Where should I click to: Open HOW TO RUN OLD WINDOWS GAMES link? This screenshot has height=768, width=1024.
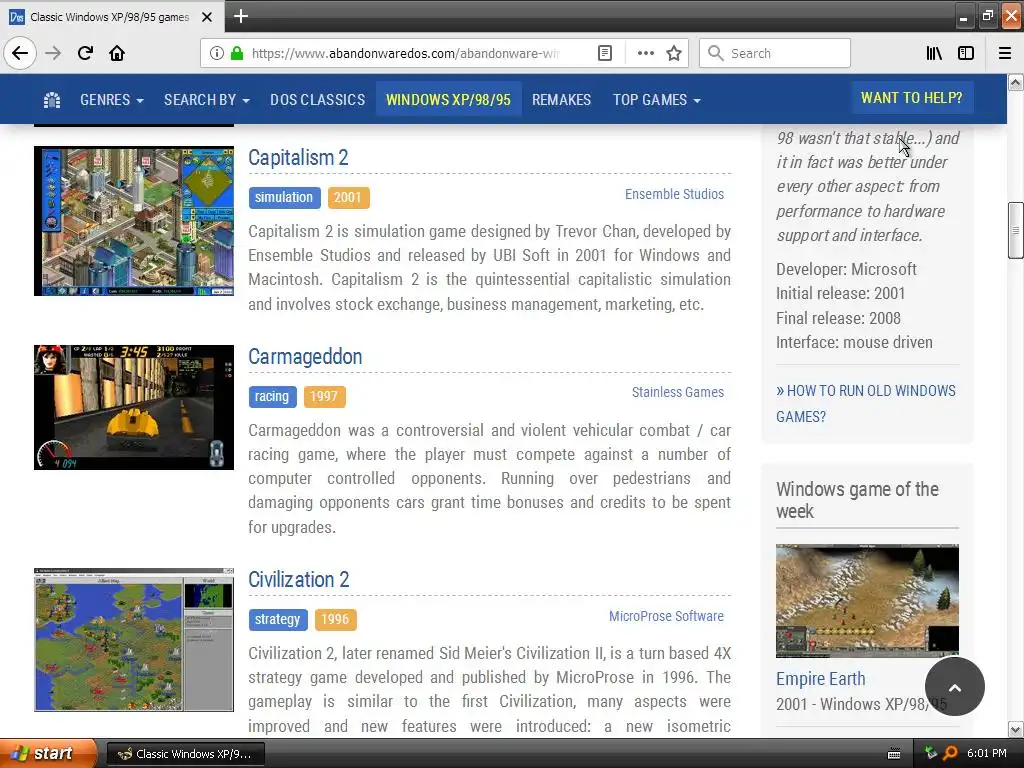866,404
